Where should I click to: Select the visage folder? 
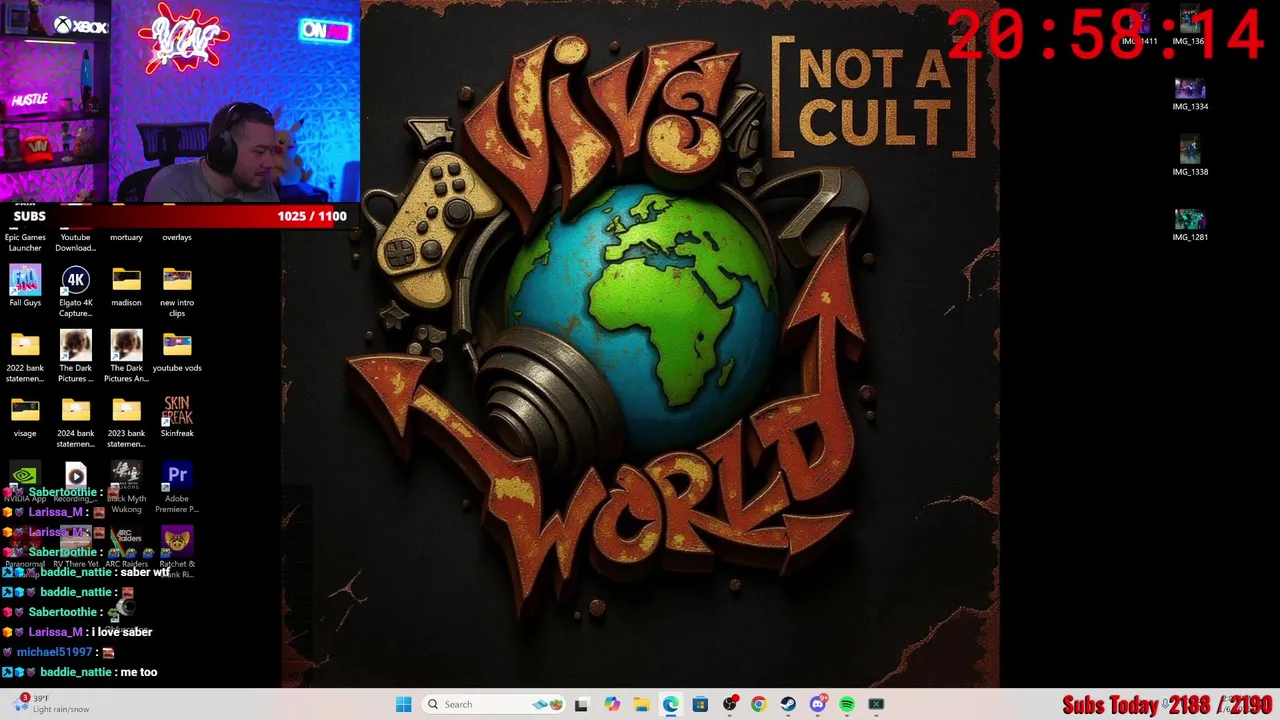[25, 417]
